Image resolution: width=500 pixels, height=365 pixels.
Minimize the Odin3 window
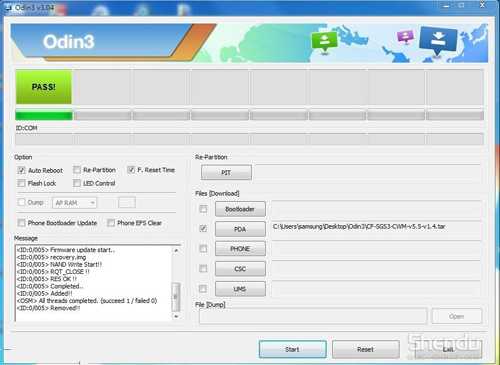pyautogui.click(x=447, y=6)
